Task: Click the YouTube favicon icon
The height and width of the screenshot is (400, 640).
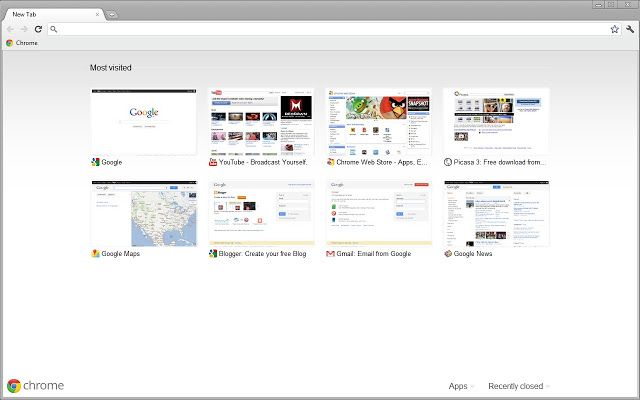Action: pyautogui.click(x=213, y=162)
